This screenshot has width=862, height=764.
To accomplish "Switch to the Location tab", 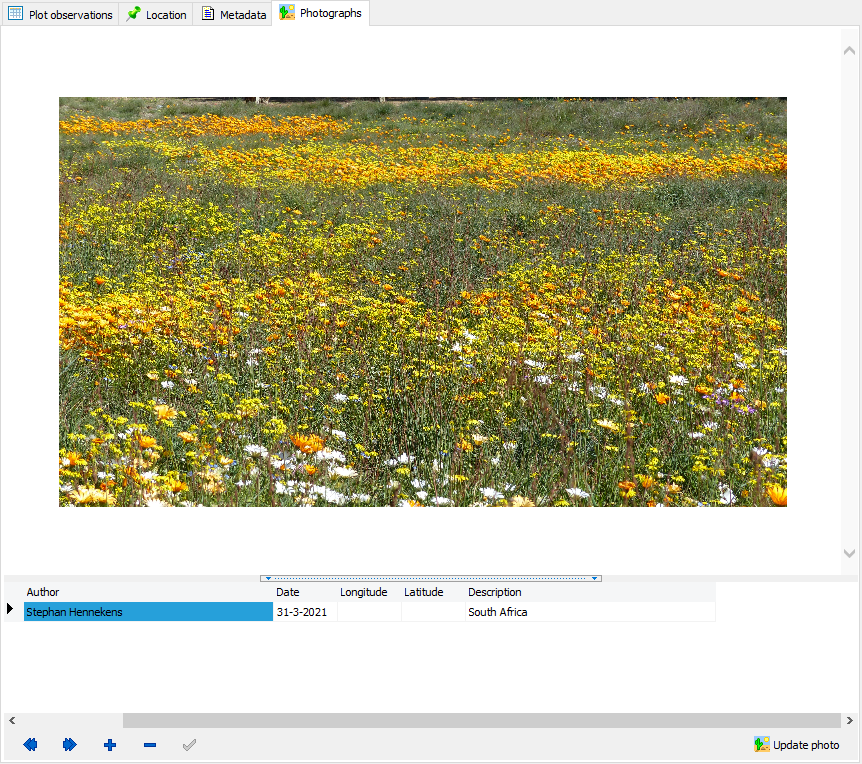I will (157, 14).
